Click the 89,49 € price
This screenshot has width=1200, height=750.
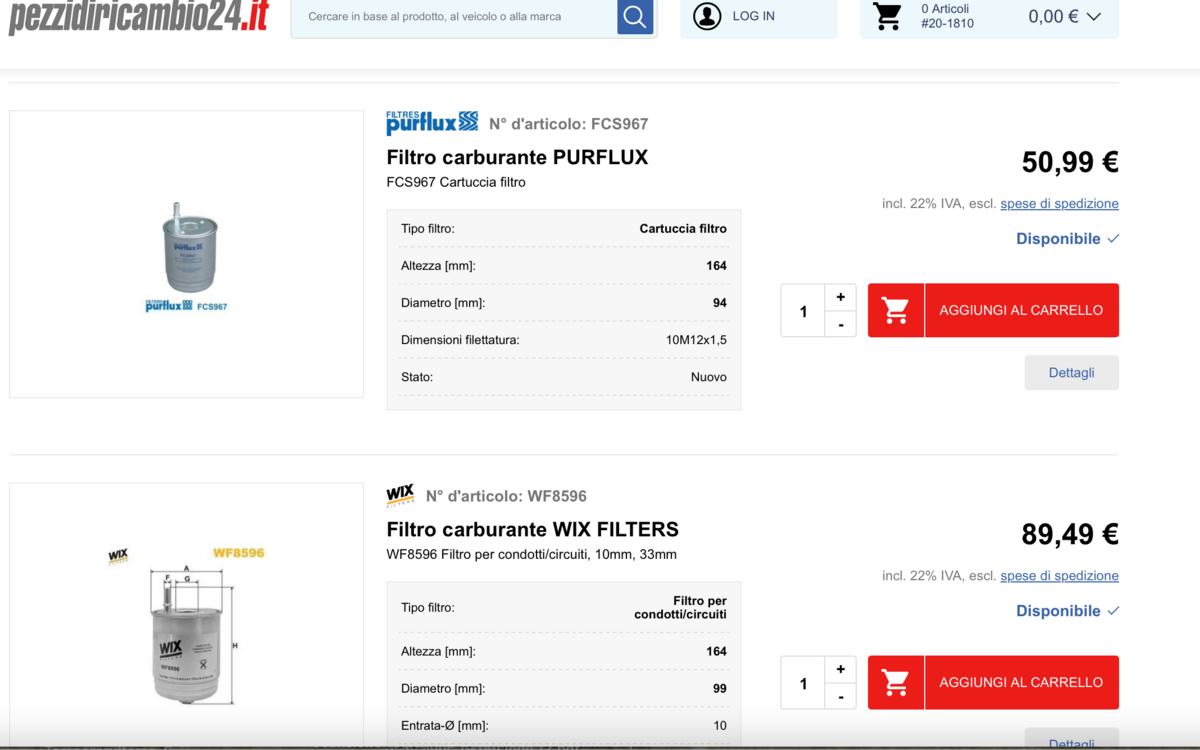[x=1070, y=534]
